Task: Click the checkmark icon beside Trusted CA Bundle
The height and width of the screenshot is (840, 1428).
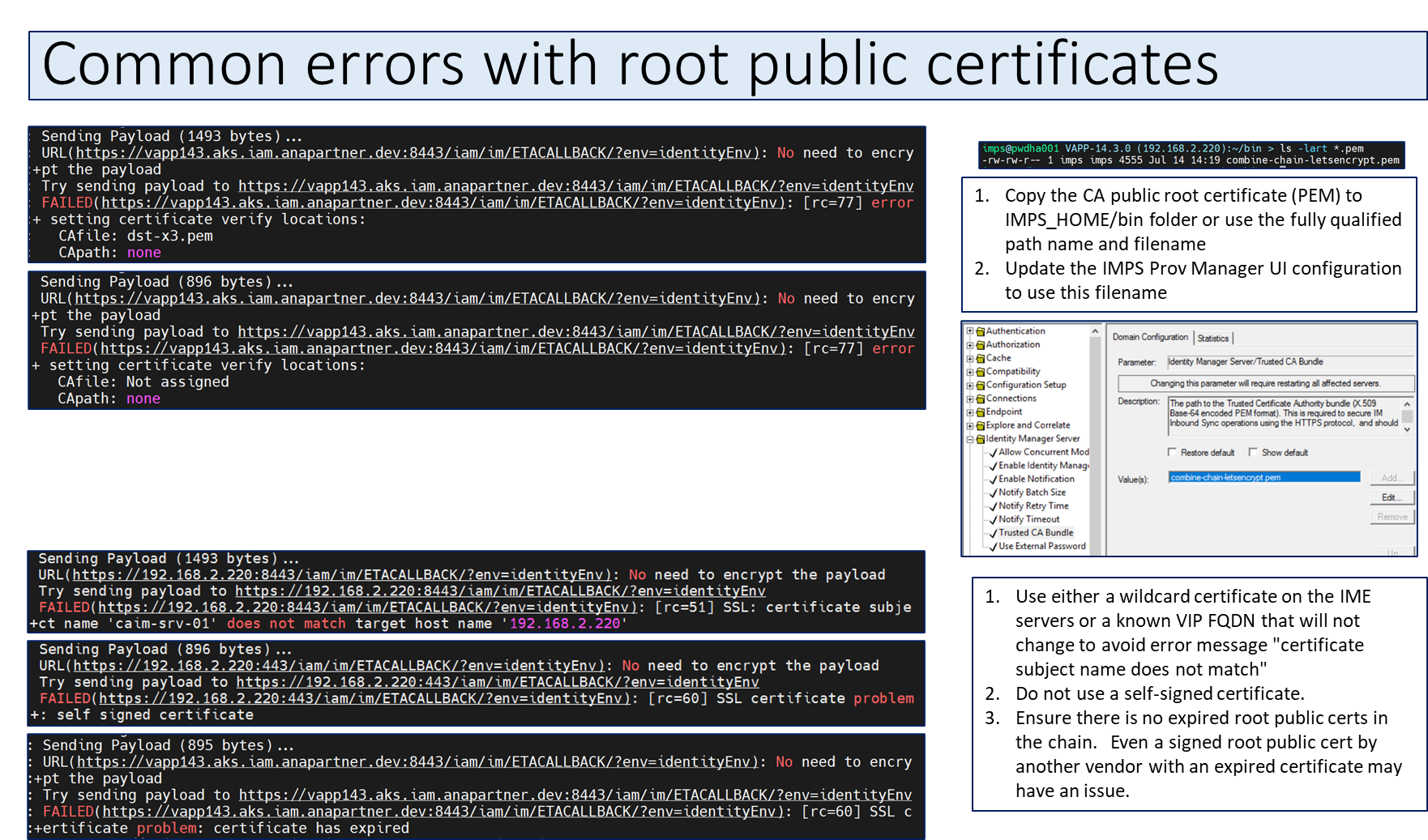Action: pyautogui.click(x=993, y=533)
